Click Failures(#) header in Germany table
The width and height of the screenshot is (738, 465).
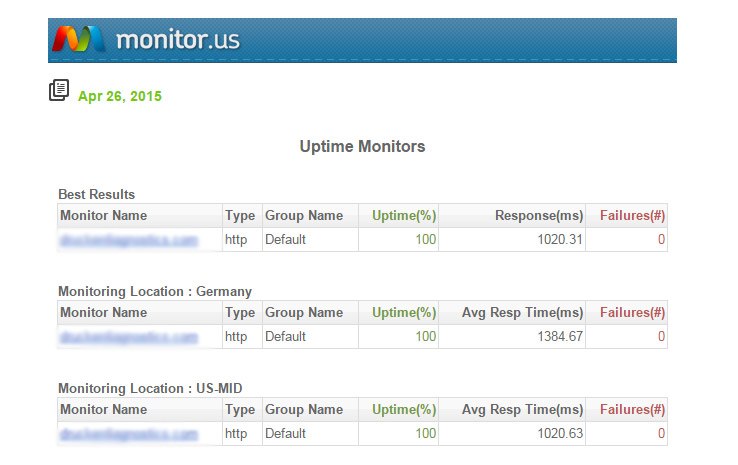coord(632,313)
